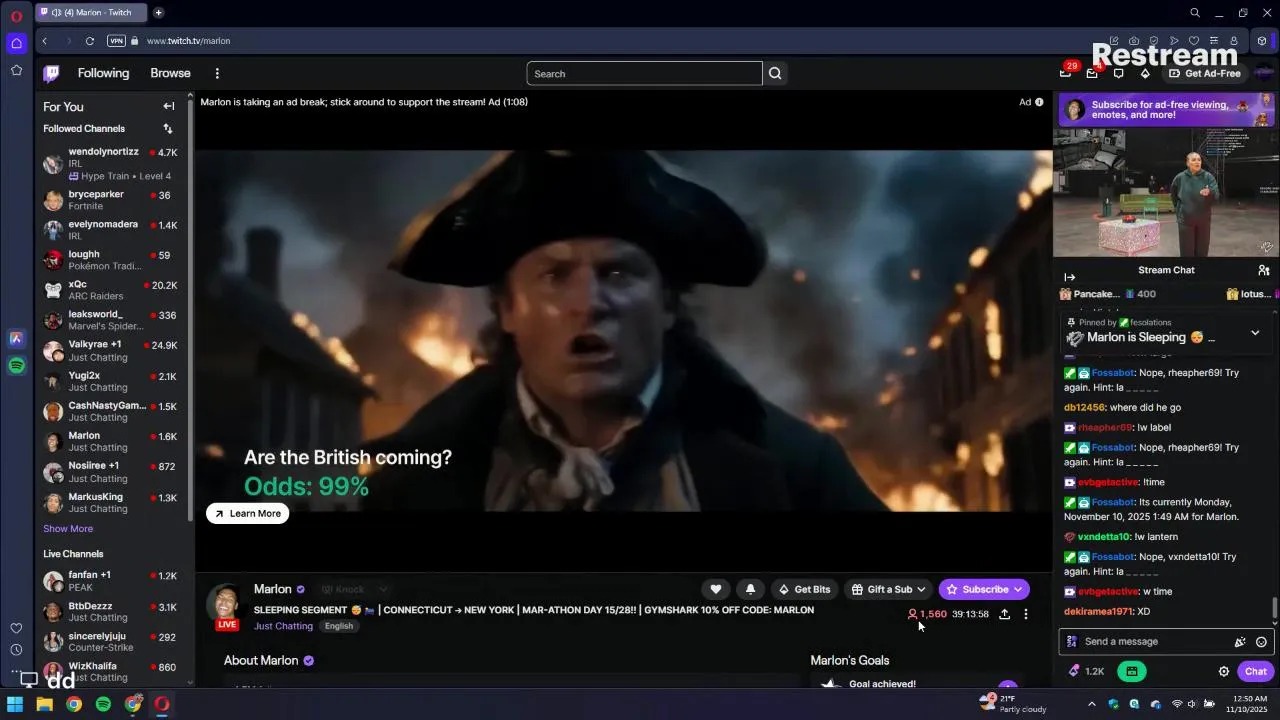Image resolution: width=1280 pixels, height=720 pixels.
Task: Open Gift a Sub dropdown
Action: 888,589
